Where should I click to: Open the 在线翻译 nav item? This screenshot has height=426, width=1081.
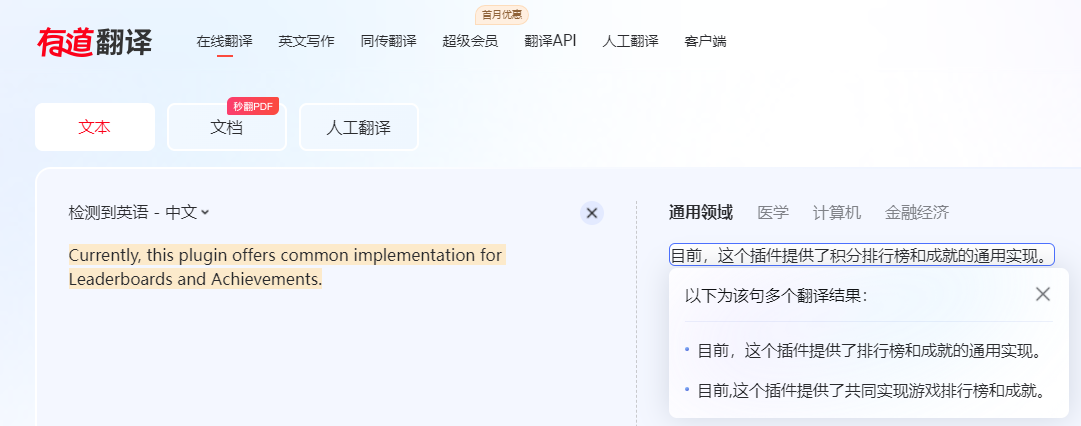[224, 41]
